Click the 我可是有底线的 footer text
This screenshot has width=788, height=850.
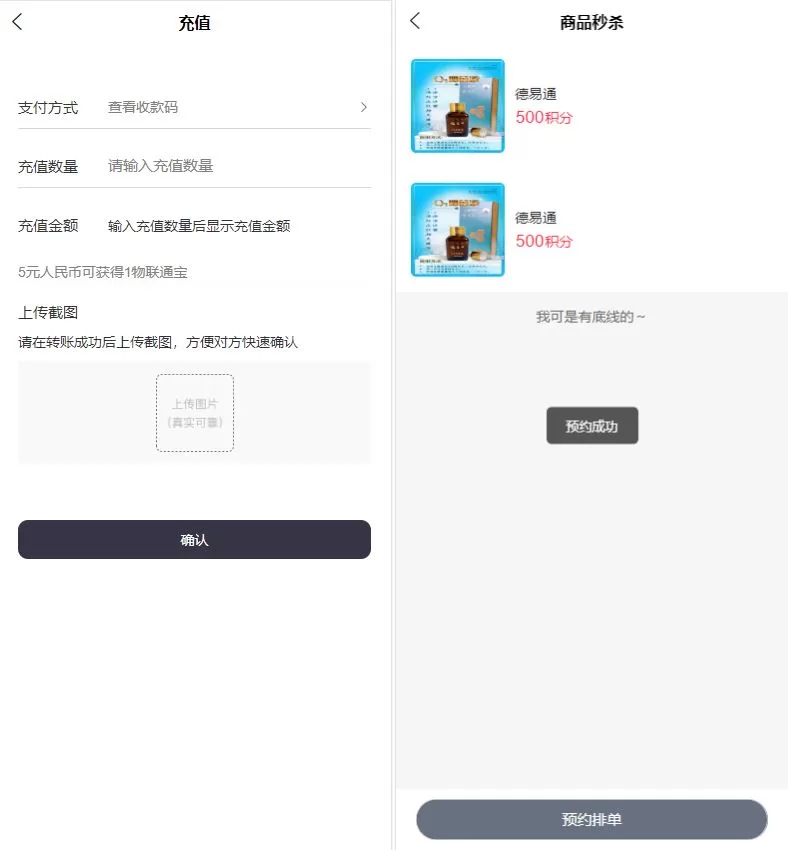pos(590,317)
